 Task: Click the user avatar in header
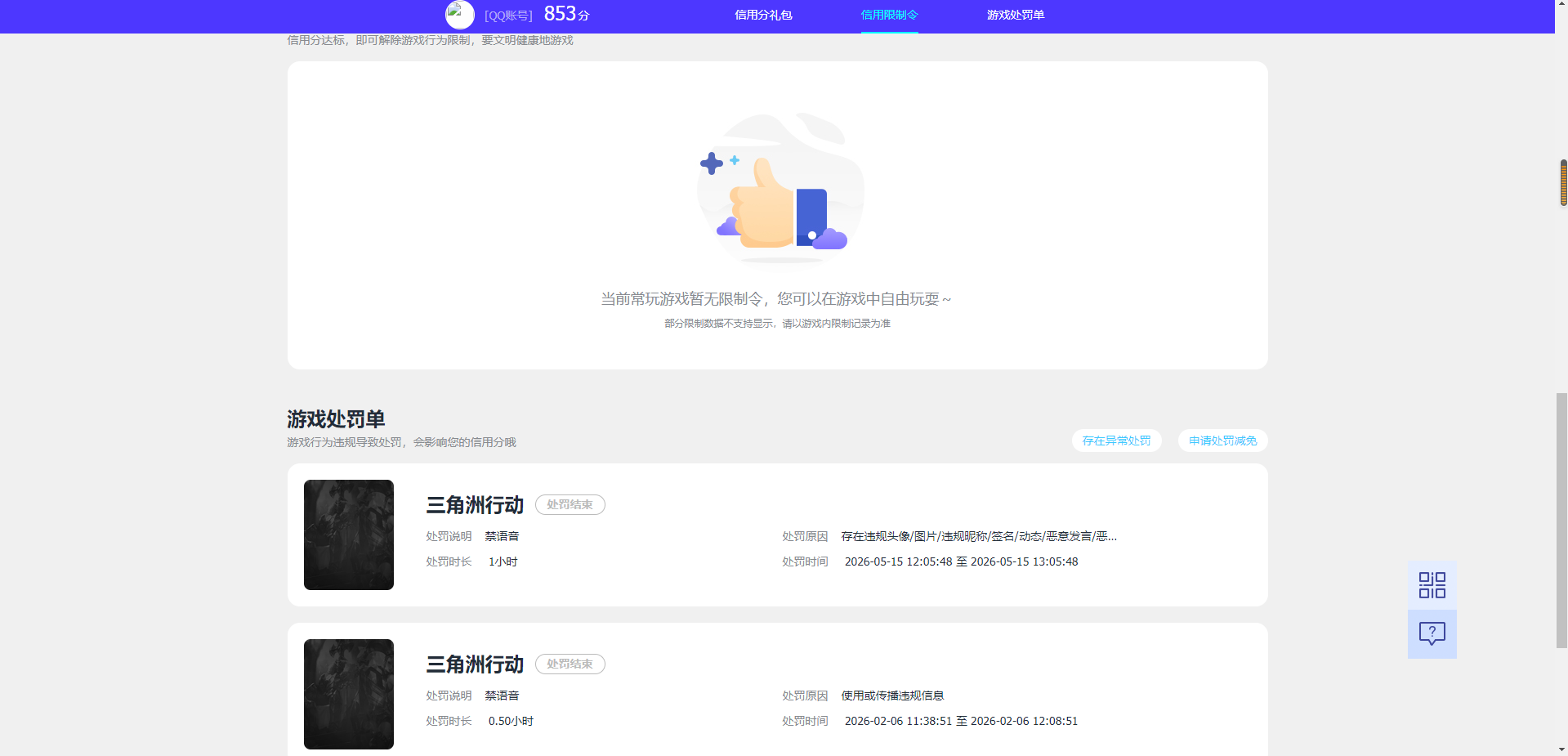pyautogui.click(x=459, y=15)
